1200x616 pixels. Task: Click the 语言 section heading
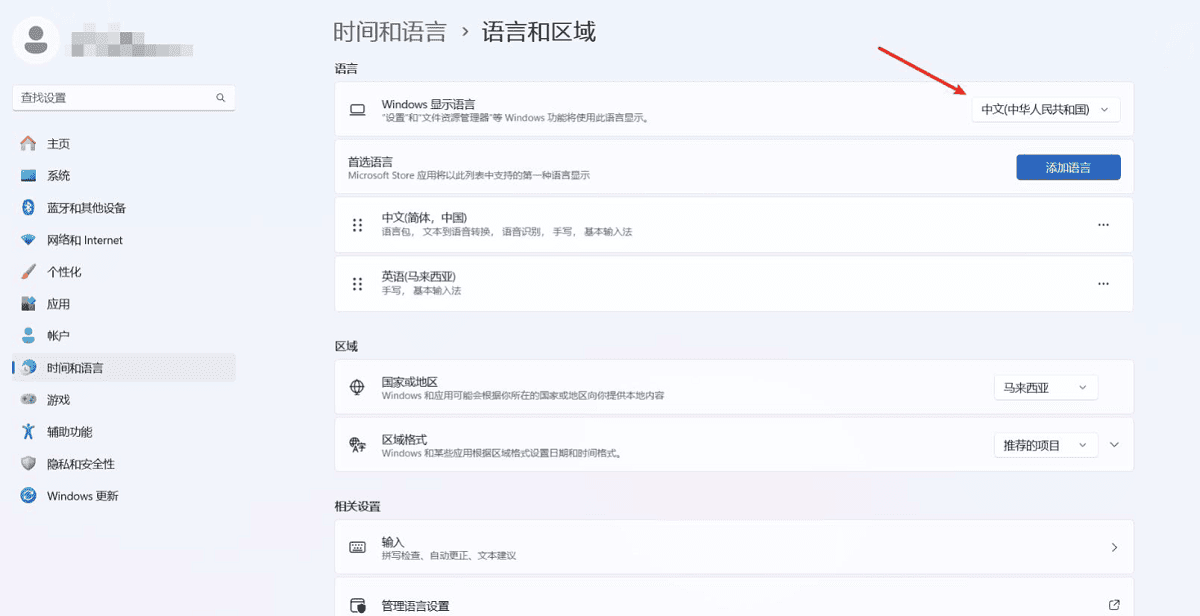346,68
